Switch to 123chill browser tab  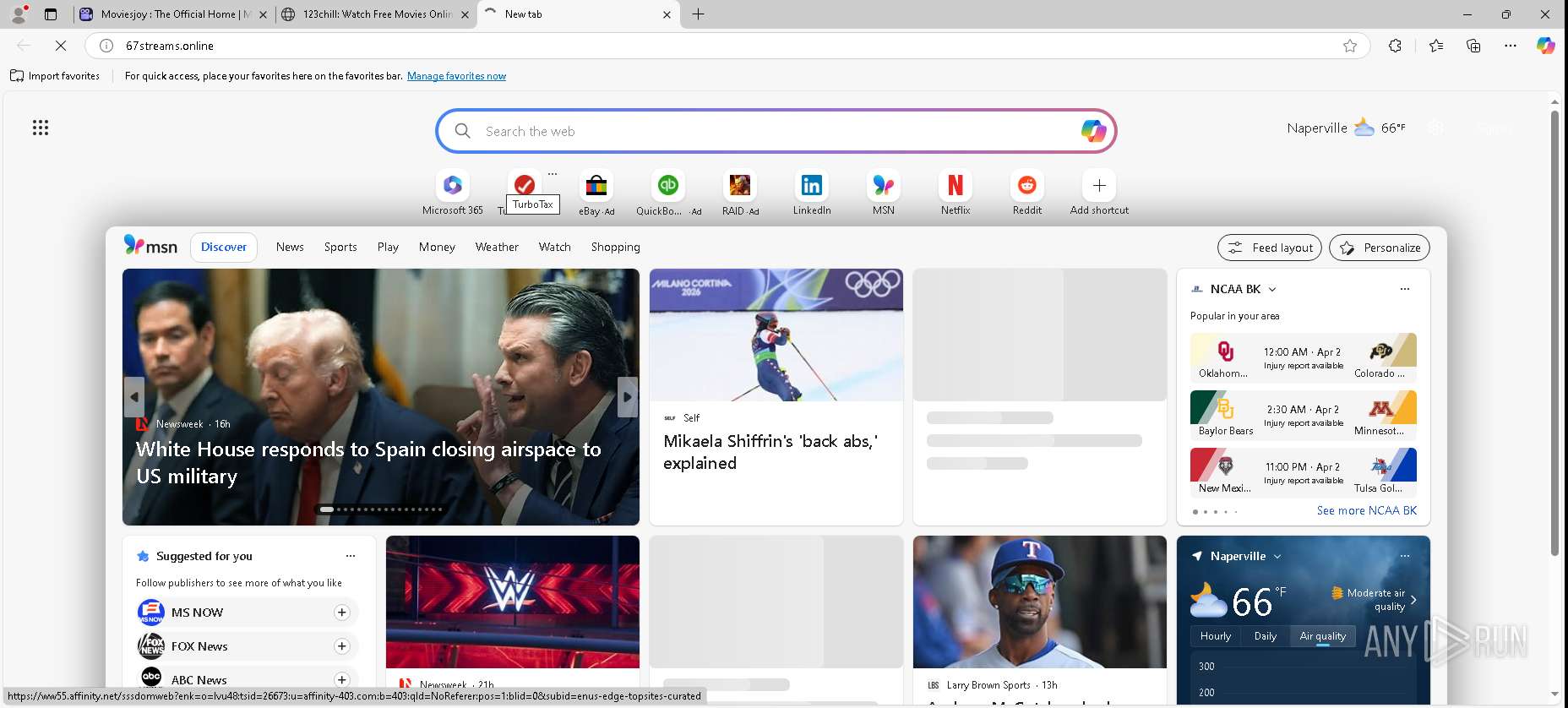[375, 14]
